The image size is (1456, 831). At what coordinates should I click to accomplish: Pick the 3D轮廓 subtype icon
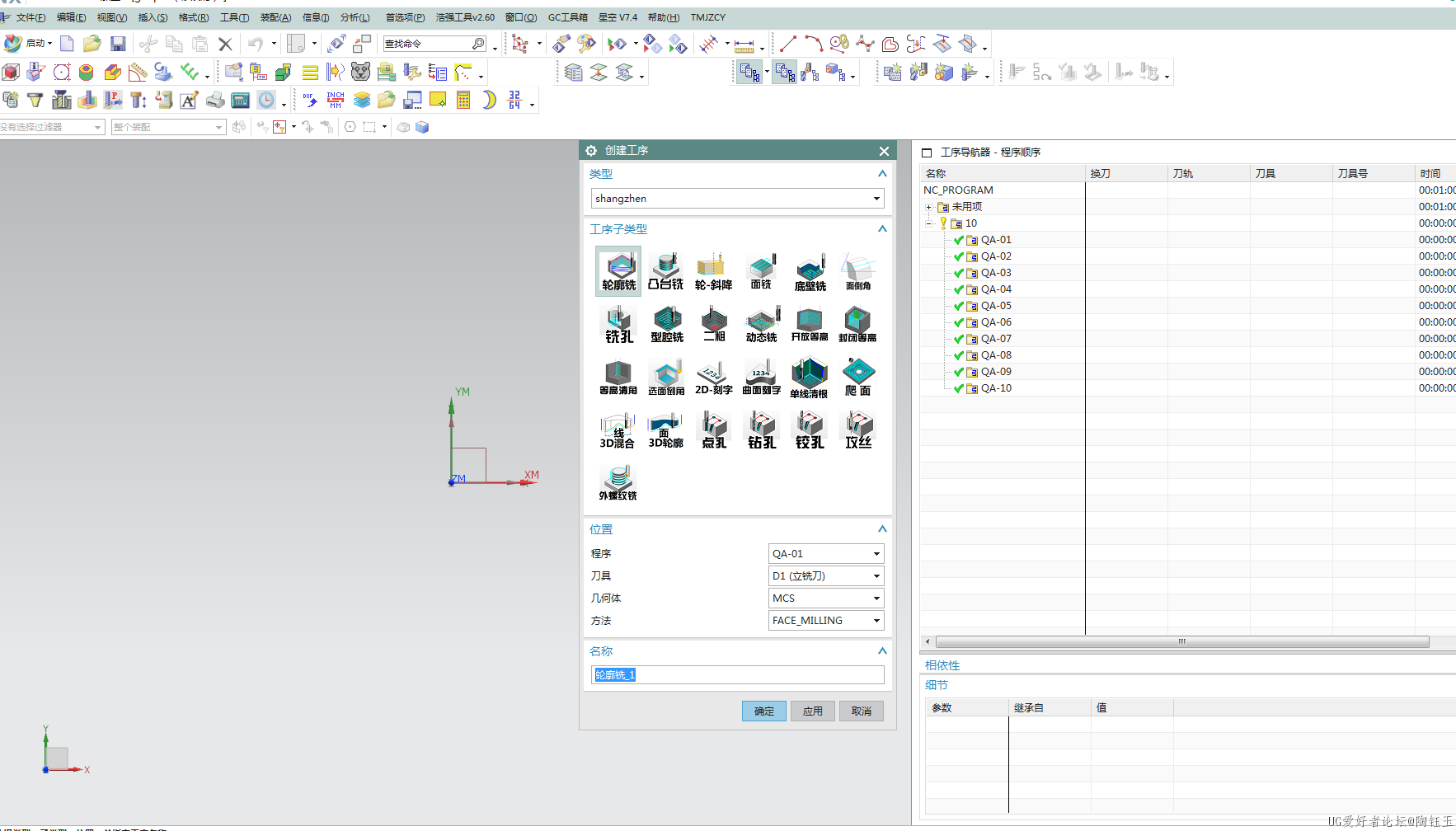pos(665,430)
